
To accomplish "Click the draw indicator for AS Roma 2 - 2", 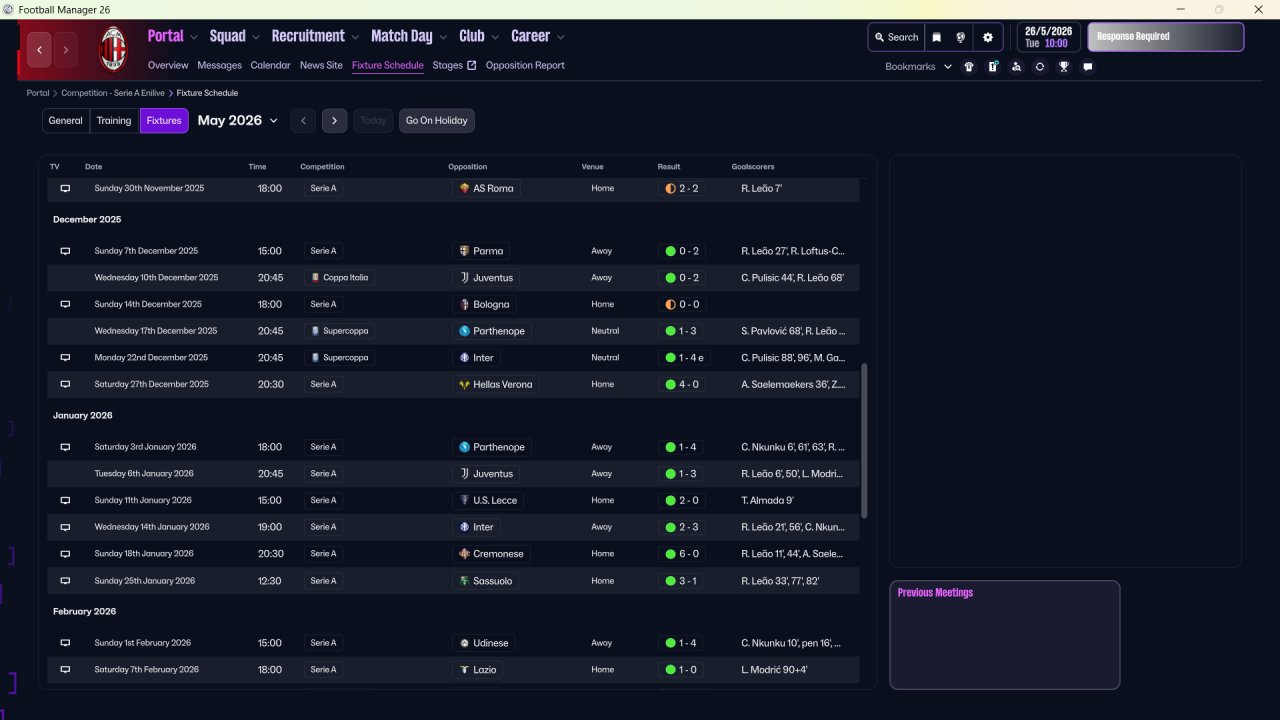I will [670, 188].
